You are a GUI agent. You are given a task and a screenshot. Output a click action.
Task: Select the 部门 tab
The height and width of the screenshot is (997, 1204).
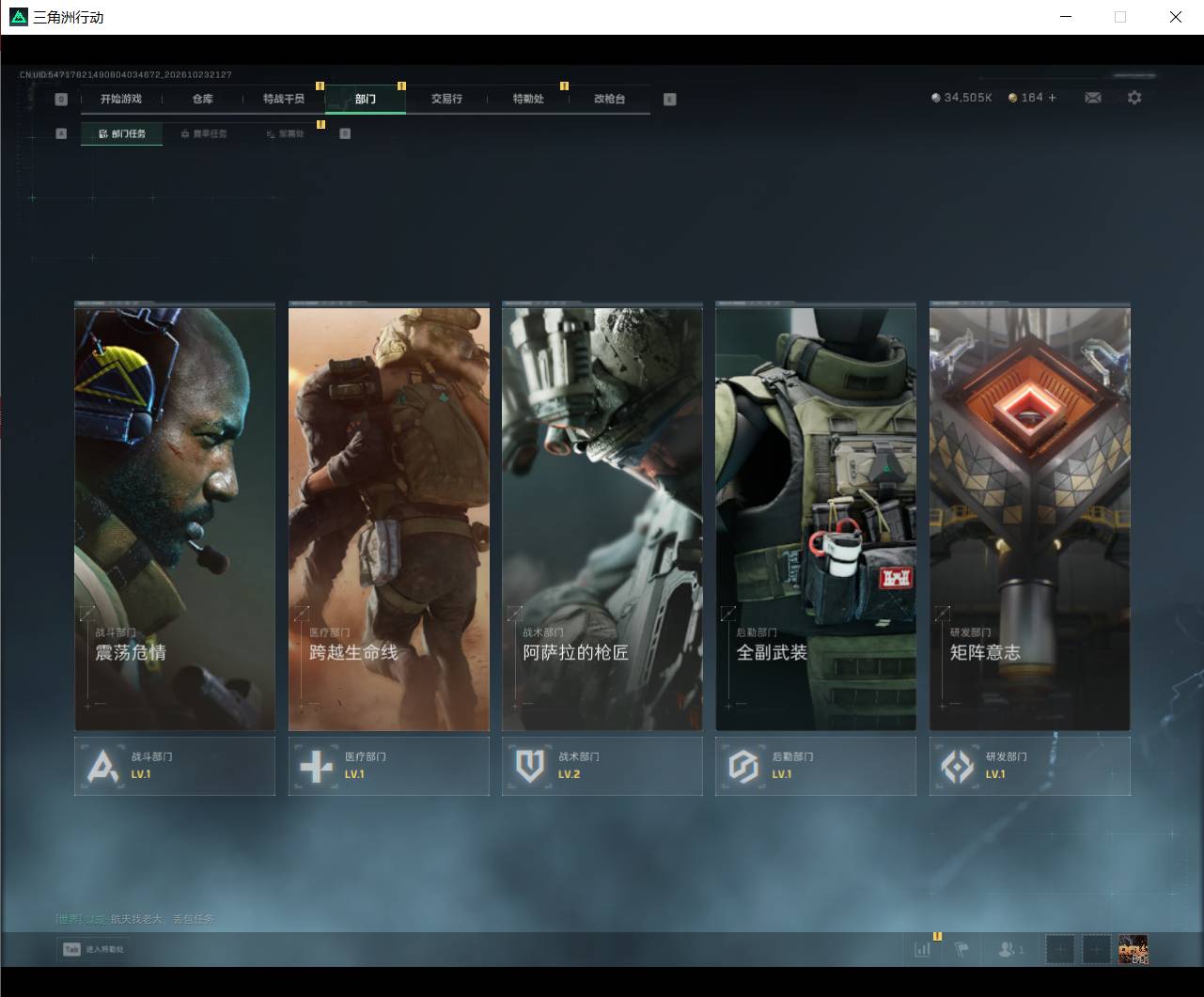click(366, 99)
